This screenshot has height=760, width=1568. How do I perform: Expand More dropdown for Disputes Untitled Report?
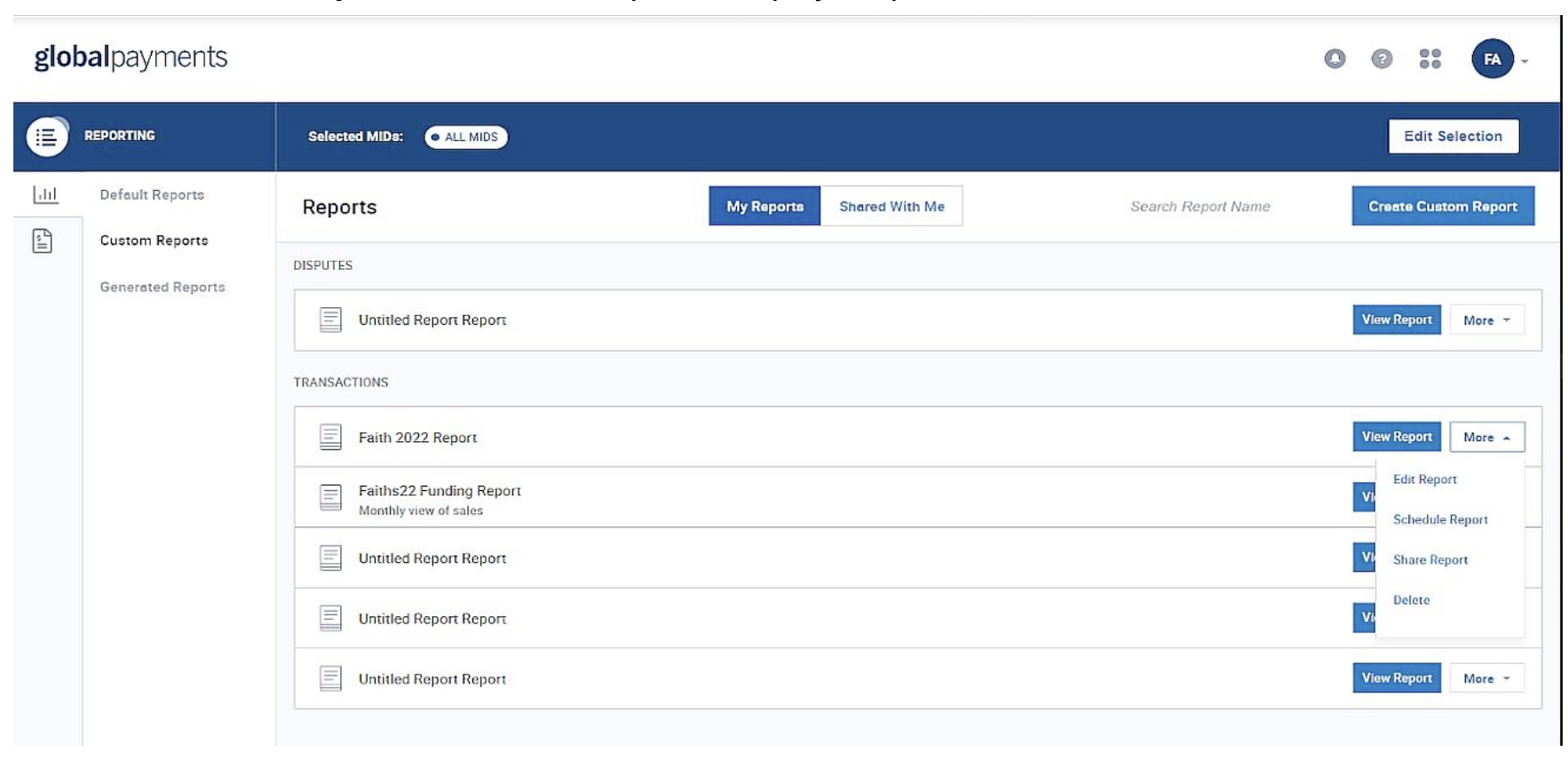click(x=1486, y=321)
